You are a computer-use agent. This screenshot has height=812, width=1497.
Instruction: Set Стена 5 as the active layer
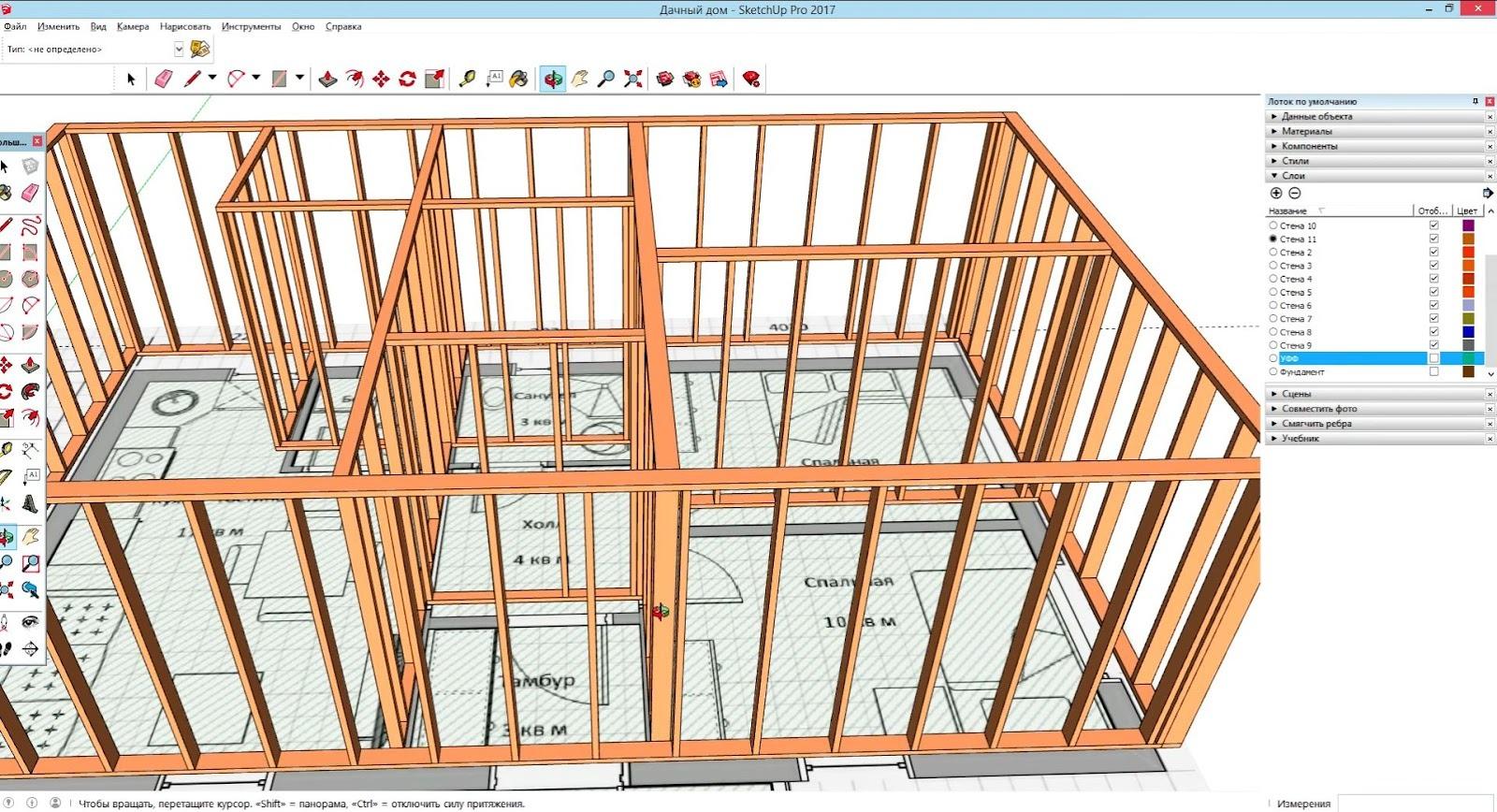pos(1272,292)
